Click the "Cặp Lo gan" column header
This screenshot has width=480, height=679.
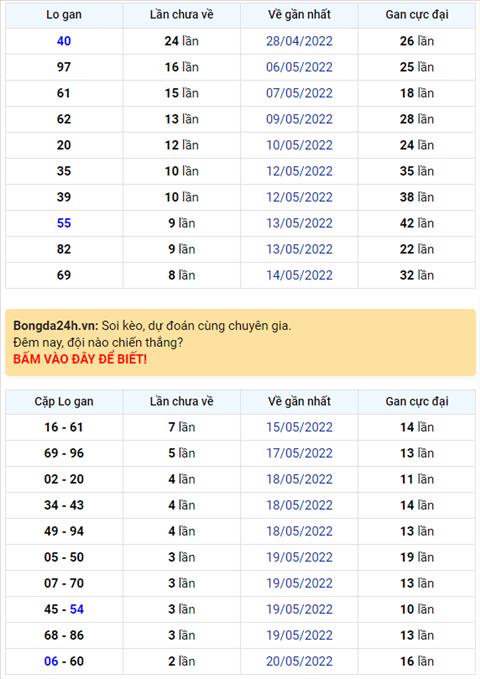pos(64,401)
